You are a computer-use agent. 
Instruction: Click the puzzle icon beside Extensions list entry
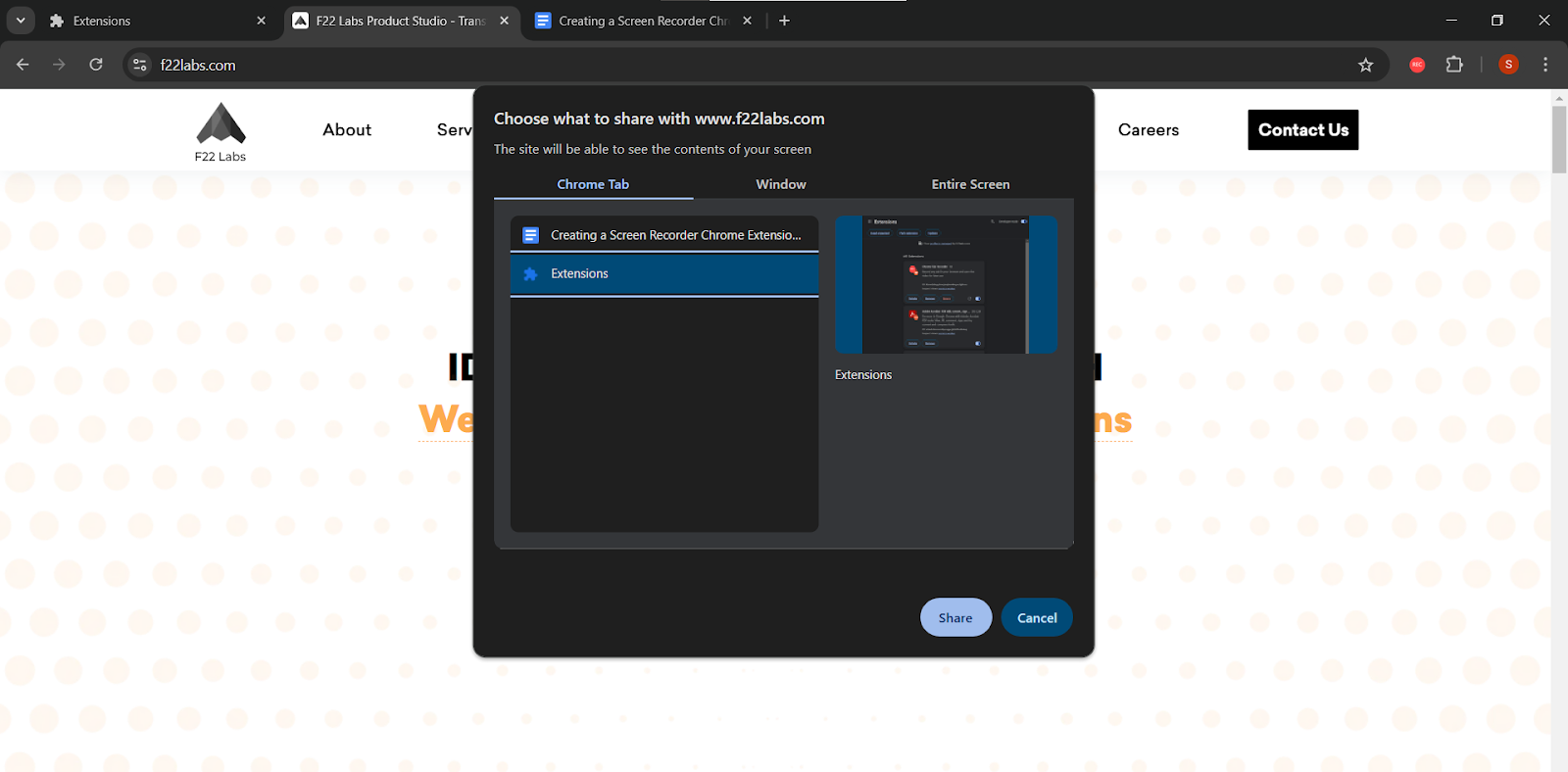coord(530,274)
